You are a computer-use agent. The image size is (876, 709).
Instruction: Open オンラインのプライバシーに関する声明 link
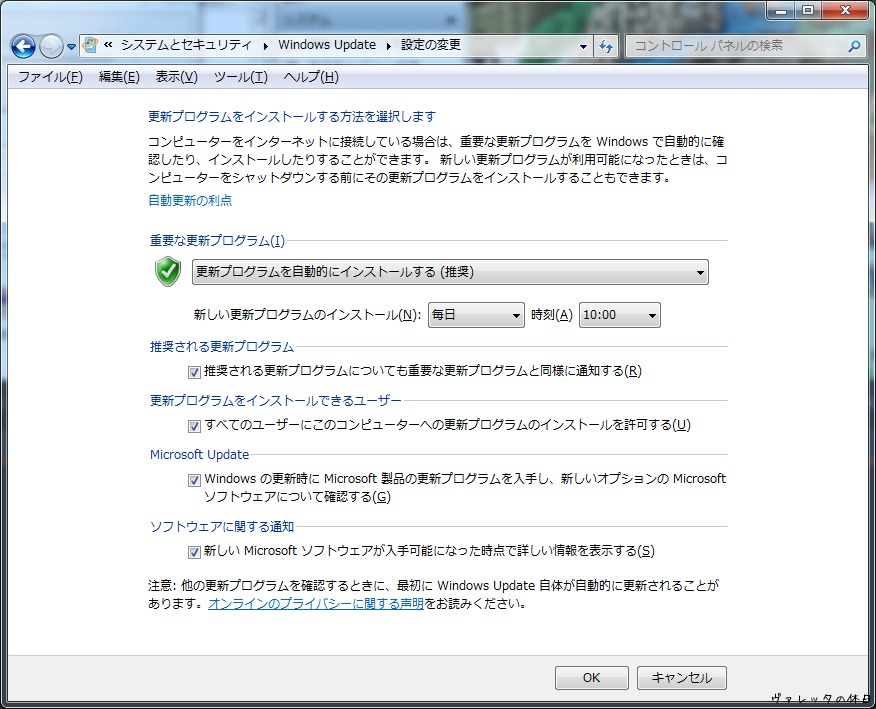point(316,604)
